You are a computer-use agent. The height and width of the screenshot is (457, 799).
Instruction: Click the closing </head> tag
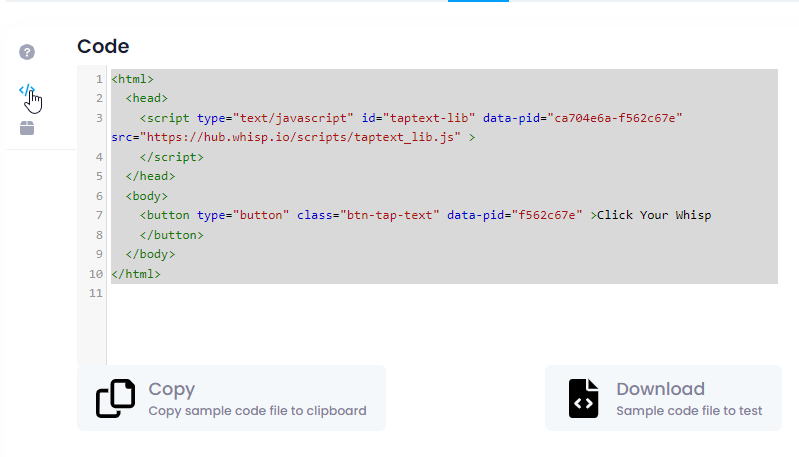tap(150, 176)
